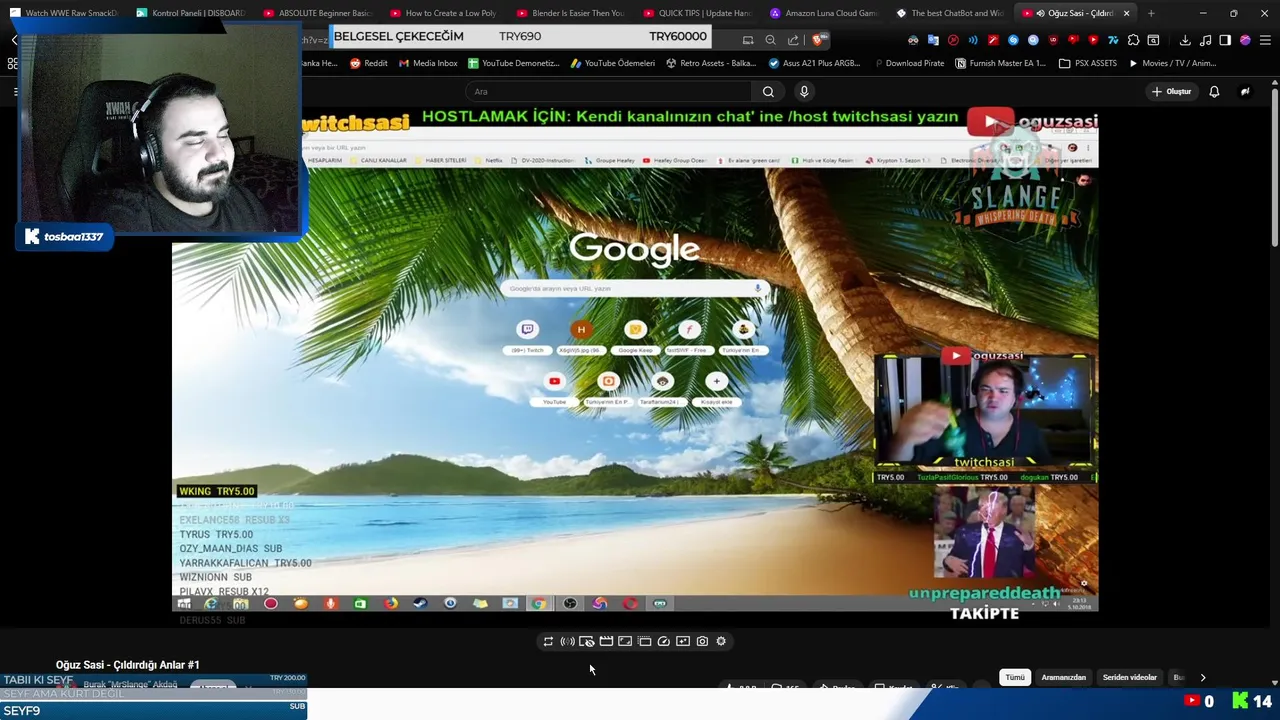Click the translate extension icon in toolbar
The image size is (1280, 720).
click(x=933, y=40)
